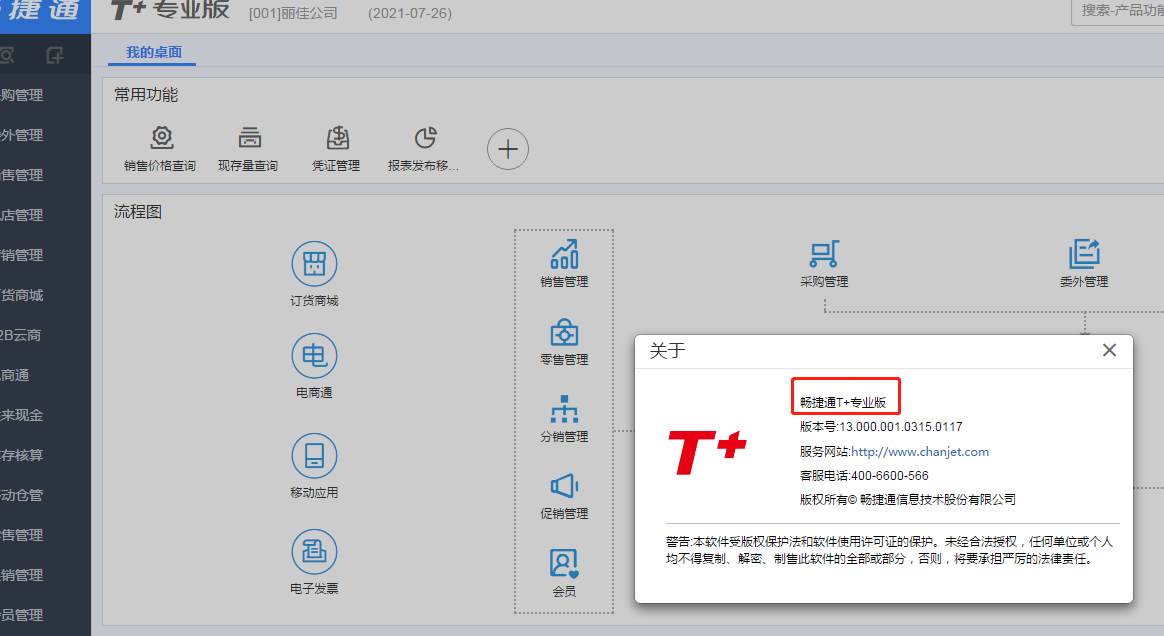The image size is (1164, 636).
Task: Click the 警告 copyright warning paragraph
Action: [x=889, y=550]
